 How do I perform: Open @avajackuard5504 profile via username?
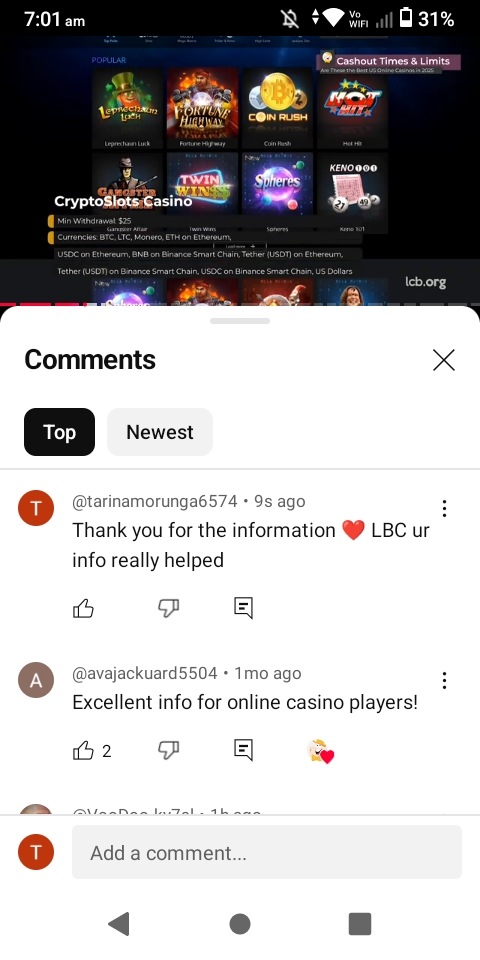[x=144, y=673]
